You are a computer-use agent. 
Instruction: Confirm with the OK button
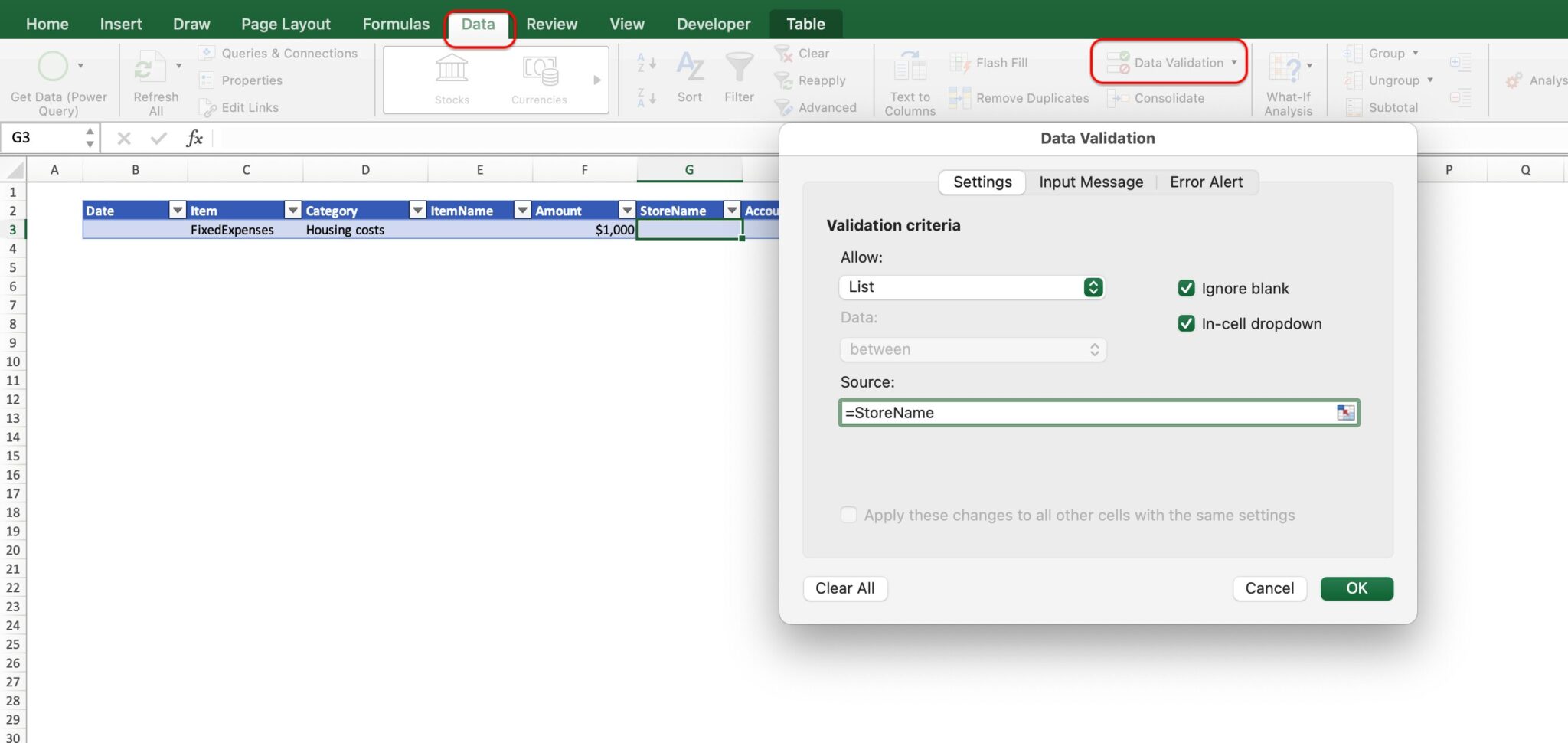pos(1357,588)
